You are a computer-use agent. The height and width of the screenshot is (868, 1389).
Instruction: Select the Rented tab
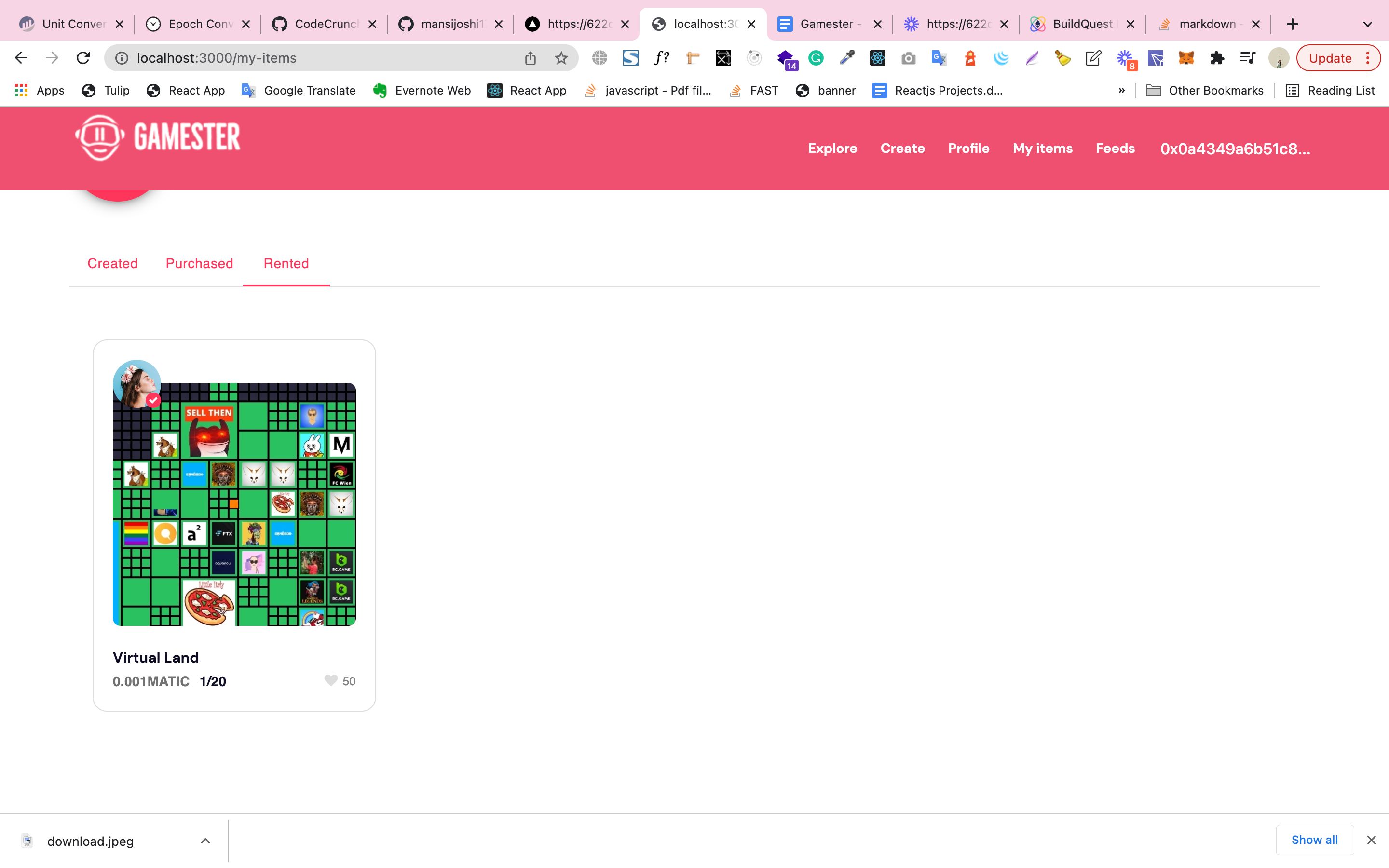[286, 263]
